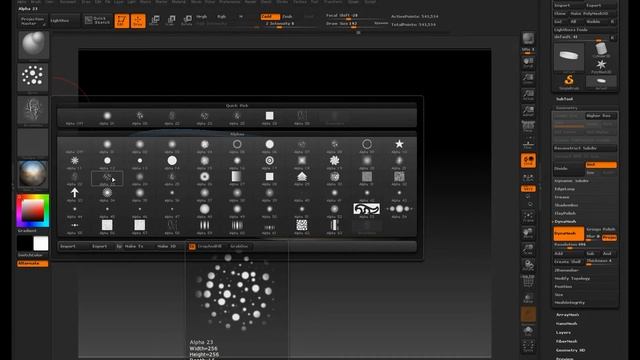Toggle the DynaMesh Project option
This screenshot has width=640, height=360.
(609, 237)
